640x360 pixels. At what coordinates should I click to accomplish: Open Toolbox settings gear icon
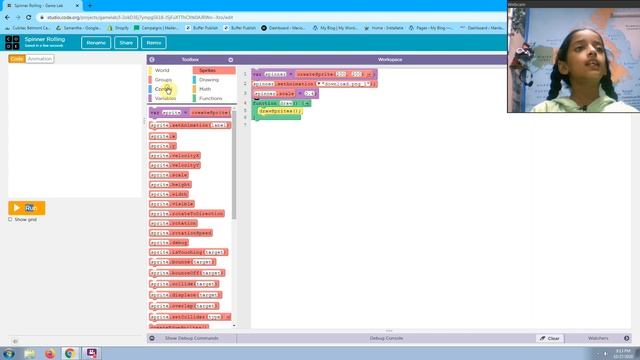(231, 60)
